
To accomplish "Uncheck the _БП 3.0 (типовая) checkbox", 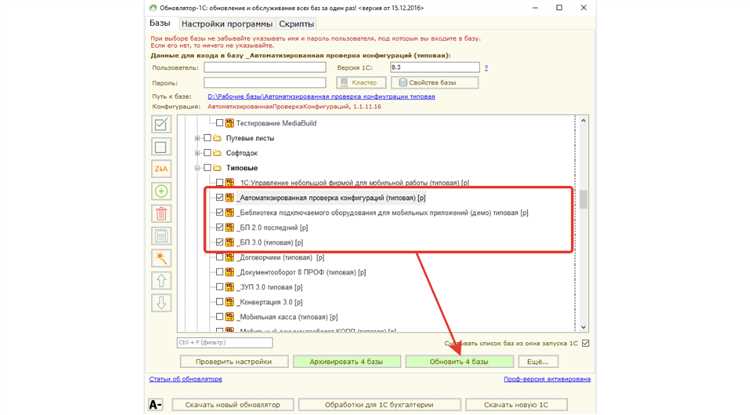I will 220,242.
